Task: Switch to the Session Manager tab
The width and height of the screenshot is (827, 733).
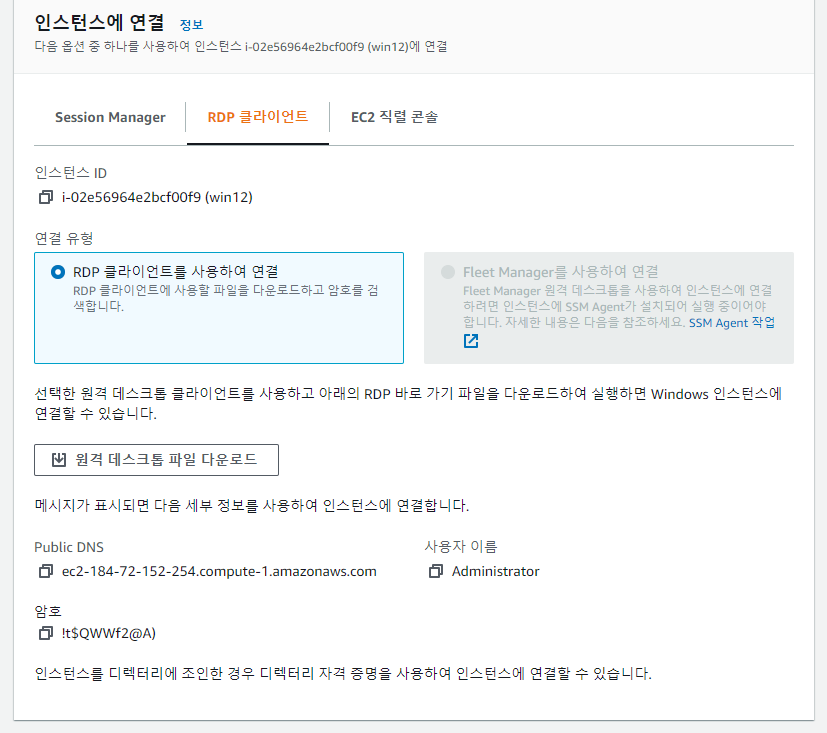Action: click(110, 117)
